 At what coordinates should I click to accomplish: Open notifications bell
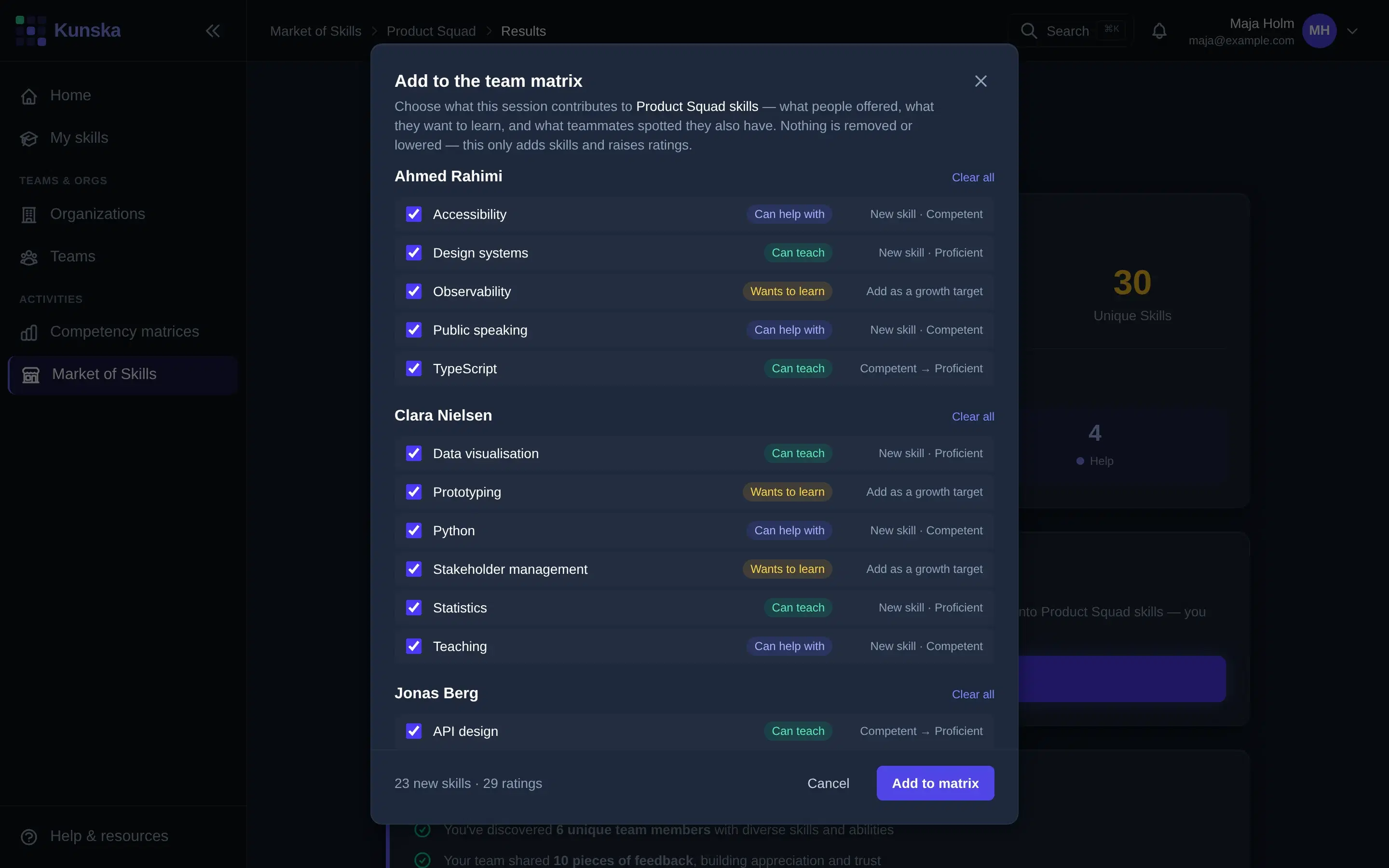pos(1159,31)
